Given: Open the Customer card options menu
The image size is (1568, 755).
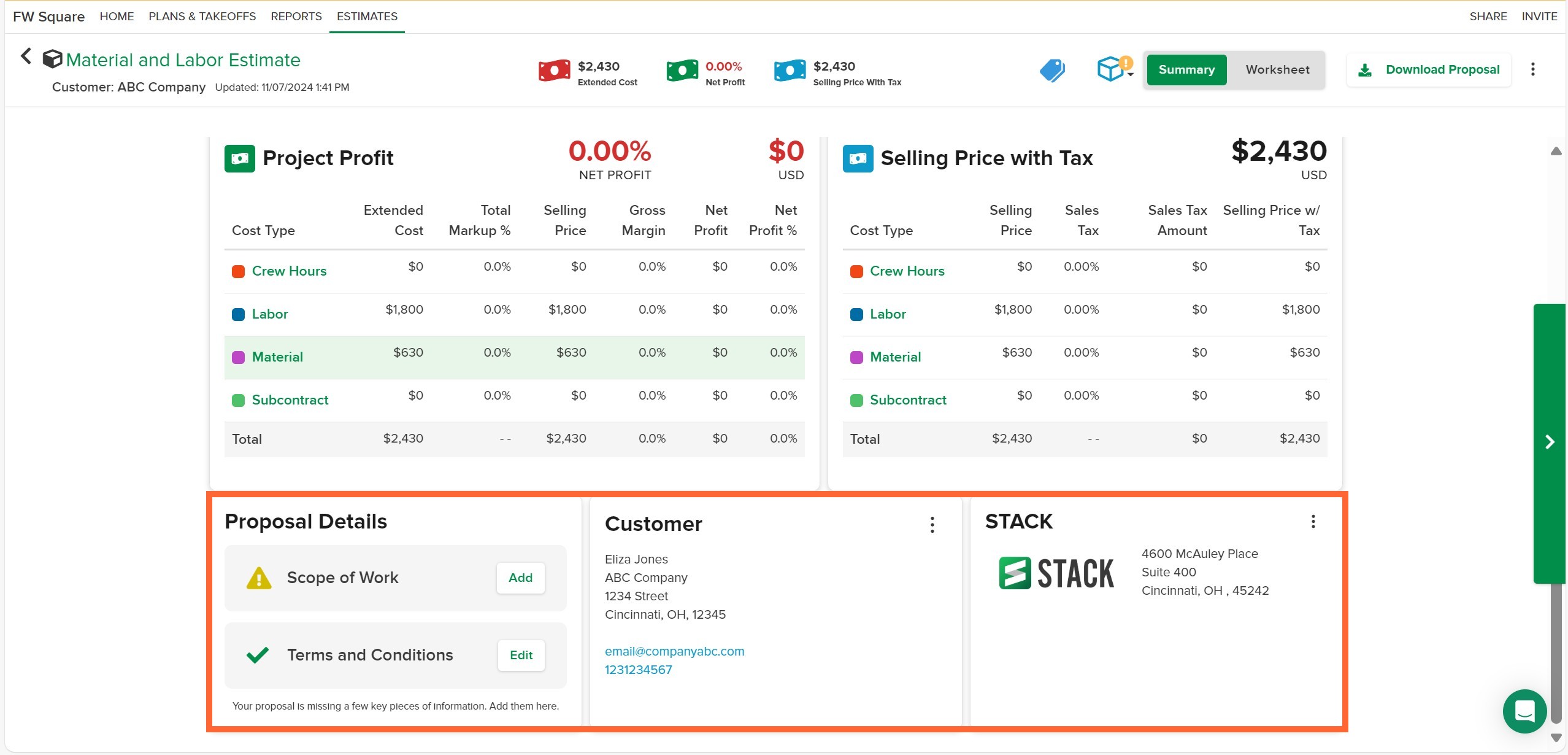Looking at the screenshot, I should click(932, 525).
